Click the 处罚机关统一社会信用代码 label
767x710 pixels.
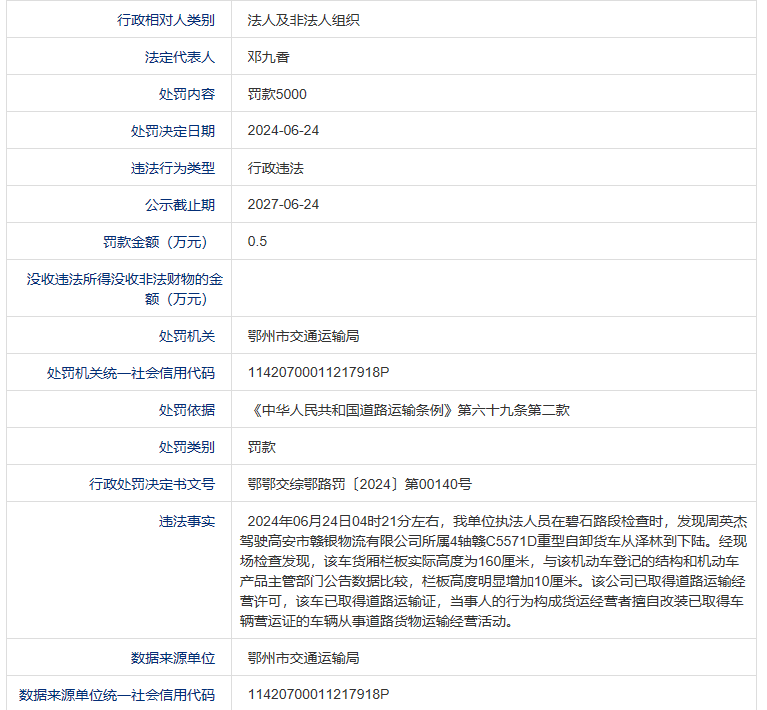pos(131,373)
